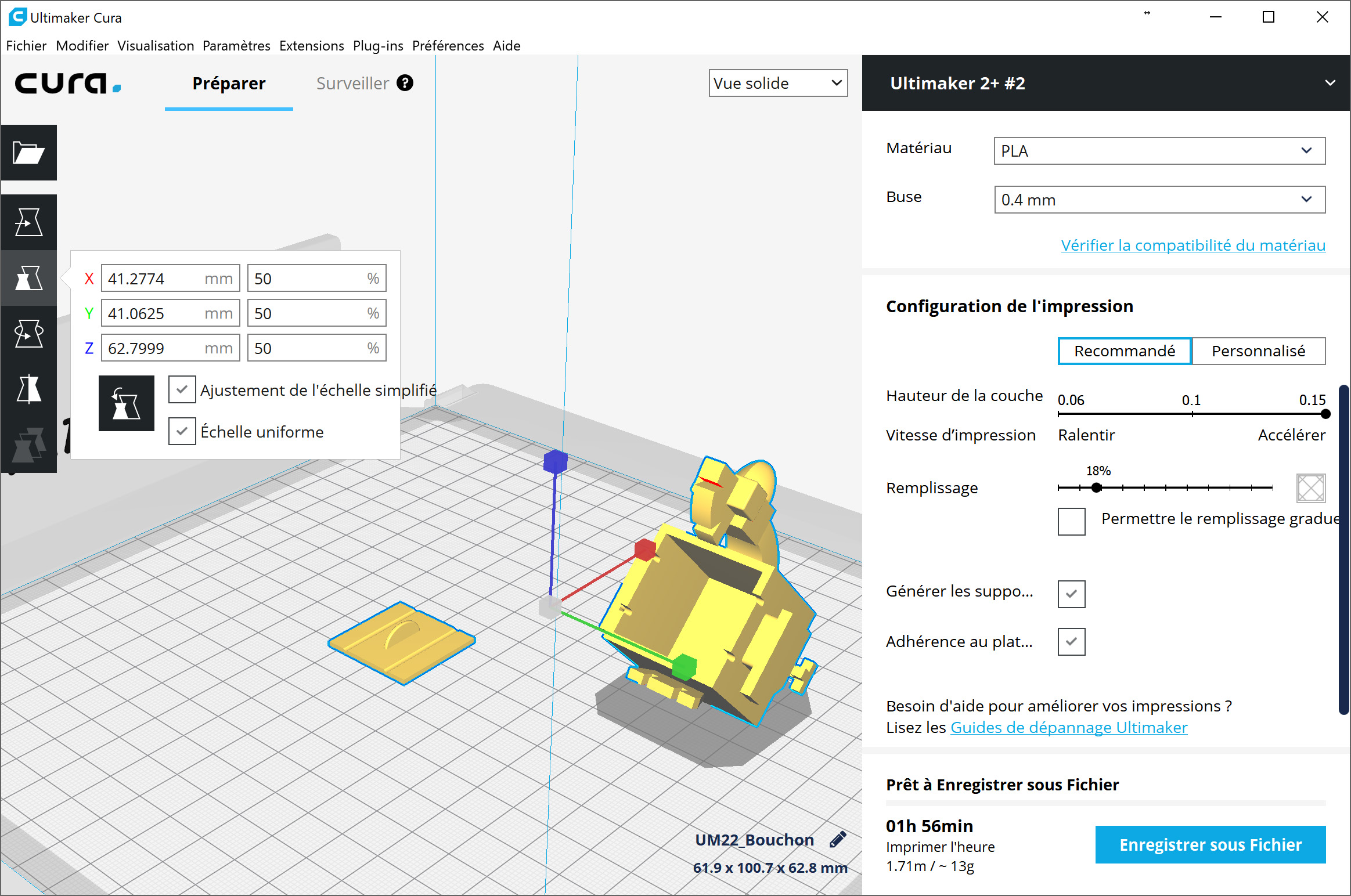
Task: Open Guides de dépannage Ultimaker link
Action: coord(1069,727)
